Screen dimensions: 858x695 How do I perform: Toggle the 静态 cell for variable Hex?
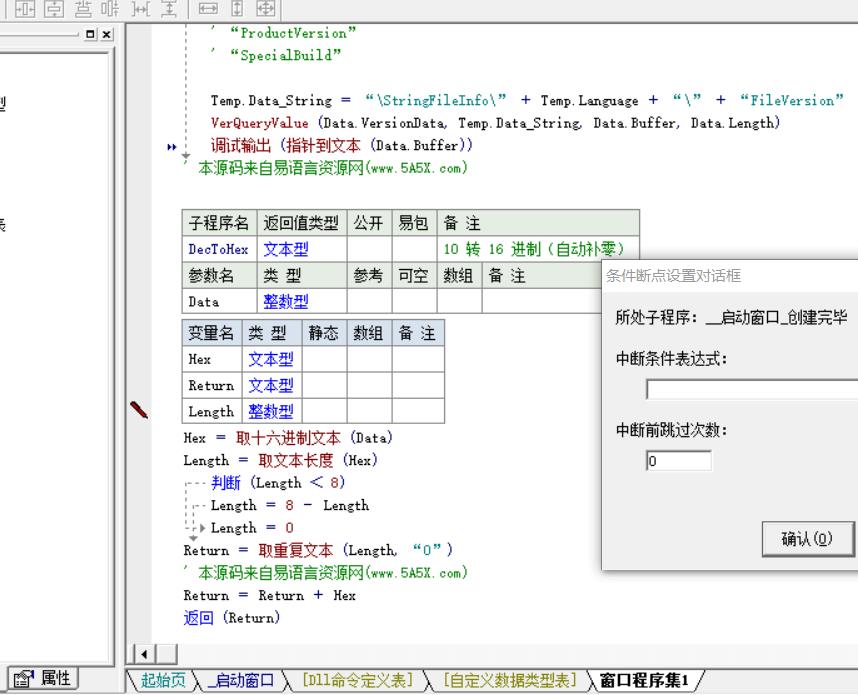[x=324, y=360]
